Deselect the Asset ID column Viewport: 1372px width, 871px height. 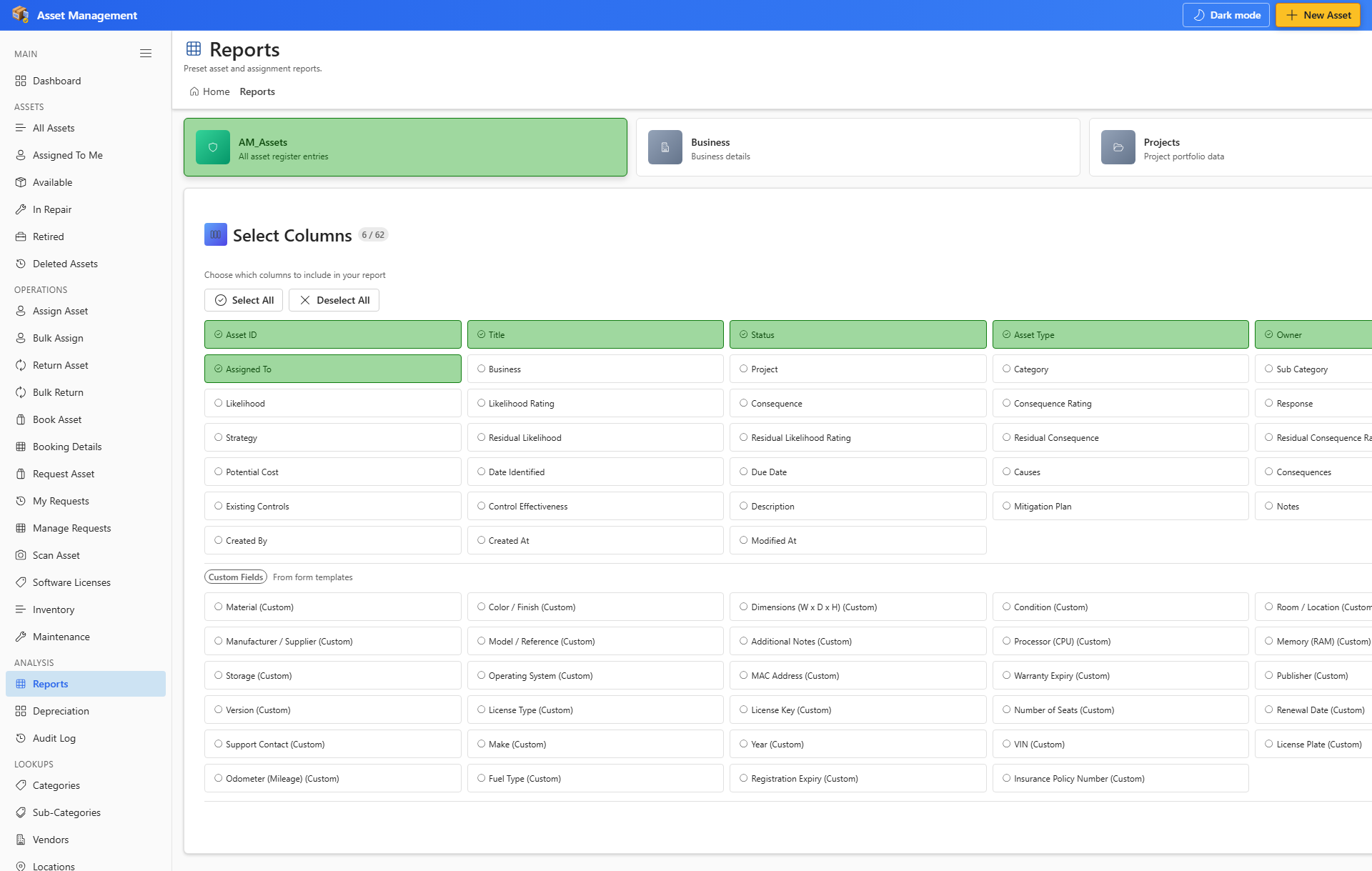pos(333,334)
